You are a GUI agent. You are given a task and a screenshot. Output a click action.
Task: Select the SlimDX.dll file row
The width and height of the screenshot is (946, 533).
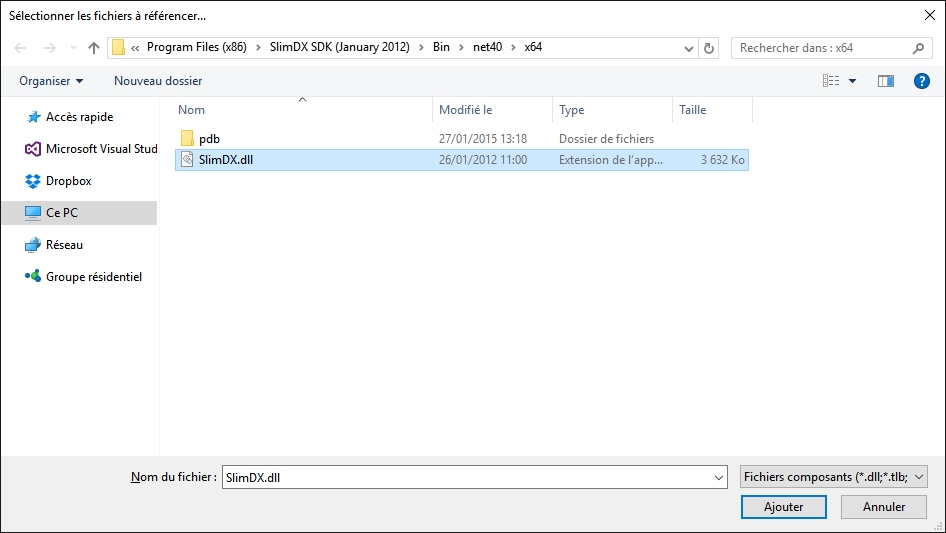tap(462, 160)
